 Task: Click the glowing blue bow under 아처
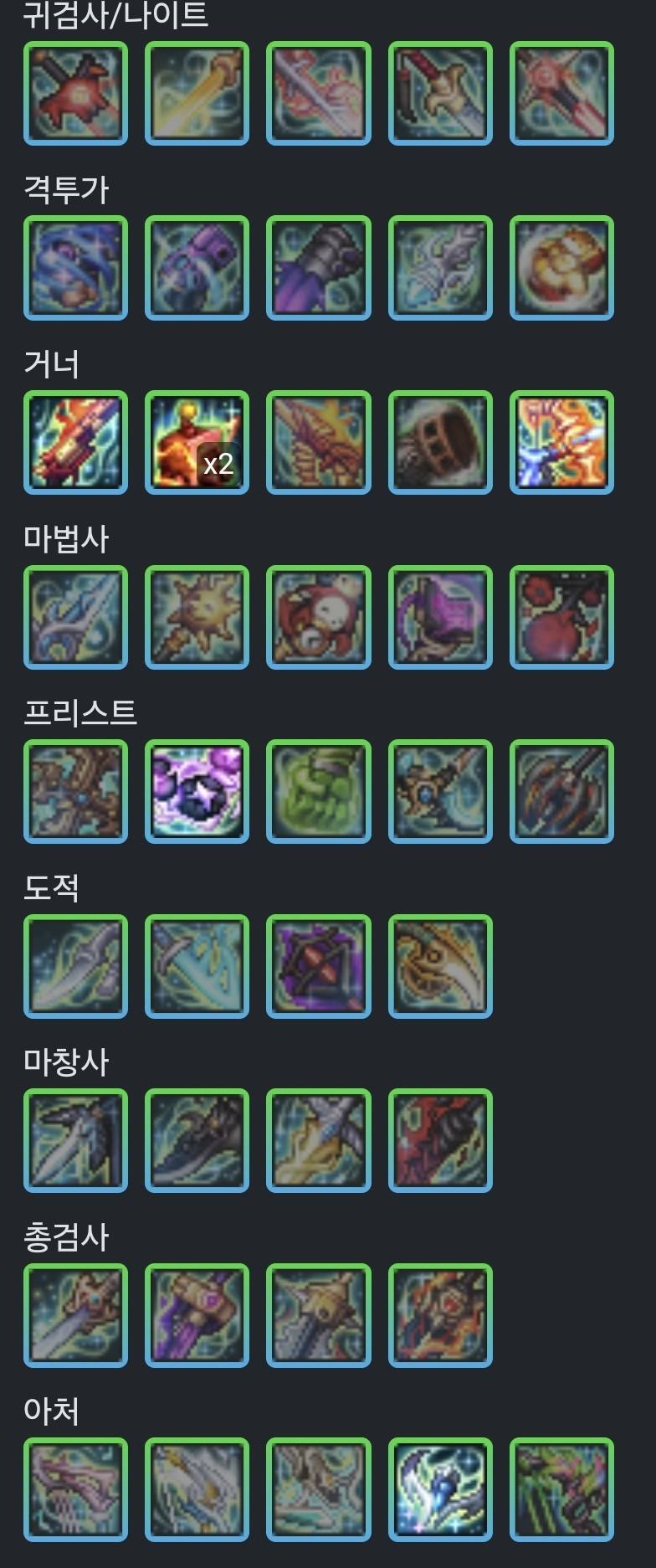[440, 1489]
